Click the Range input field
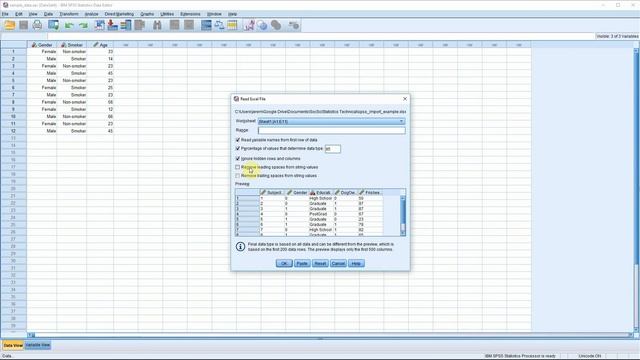Image resolution: width=640 pixels, height=360 pixels. 331,130
